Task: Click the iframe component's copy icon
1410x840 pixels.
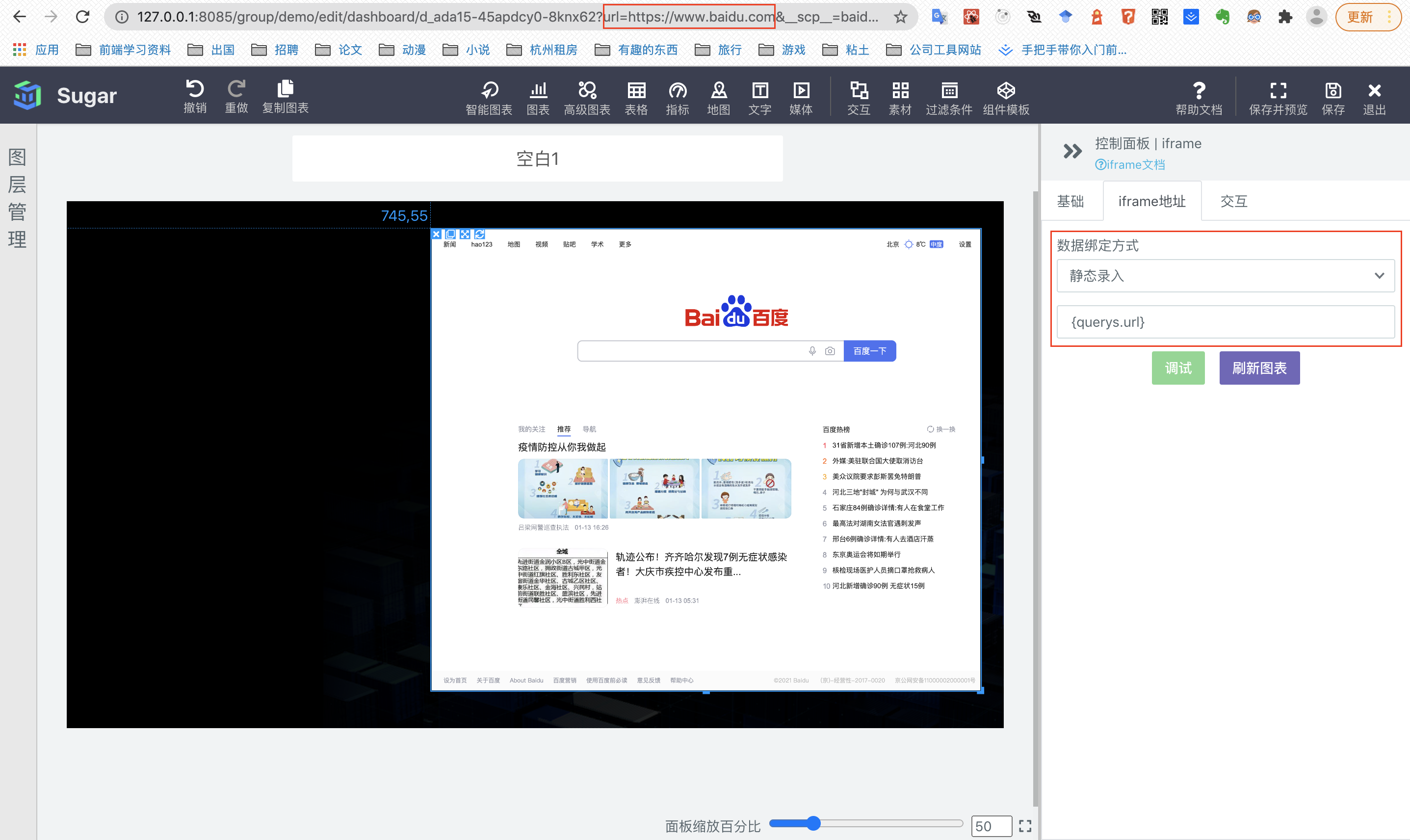Action: pyautogui.click(x=450, y=234)
